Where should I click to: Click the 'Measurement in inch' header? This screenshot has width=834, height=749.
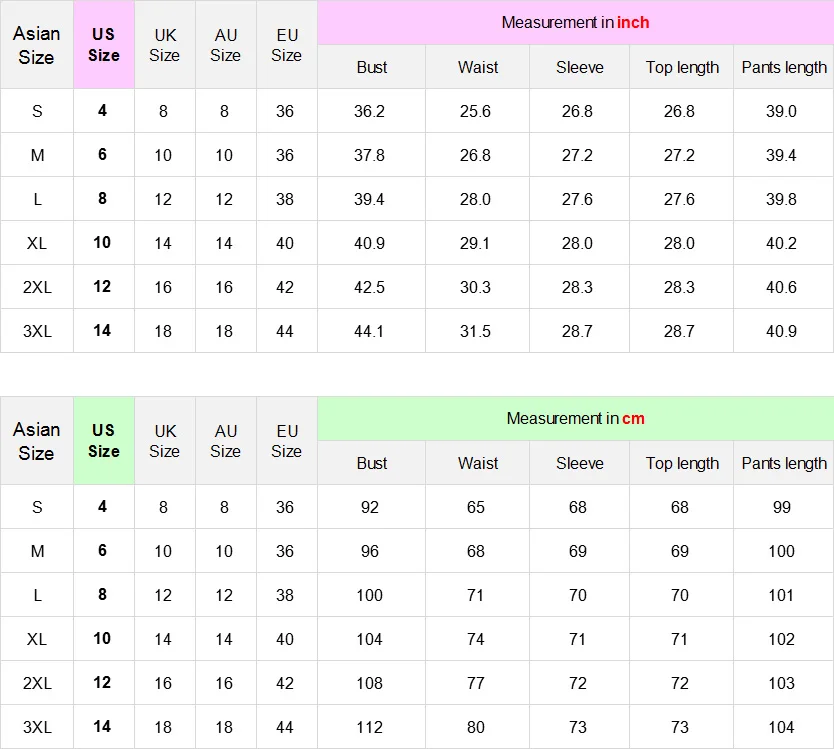(576, 22)
